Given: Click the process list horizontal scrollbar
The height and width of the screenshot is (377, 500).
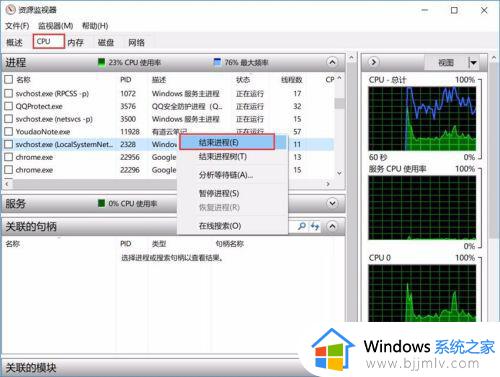Looking at the screenshot, I should click(168, 184).
